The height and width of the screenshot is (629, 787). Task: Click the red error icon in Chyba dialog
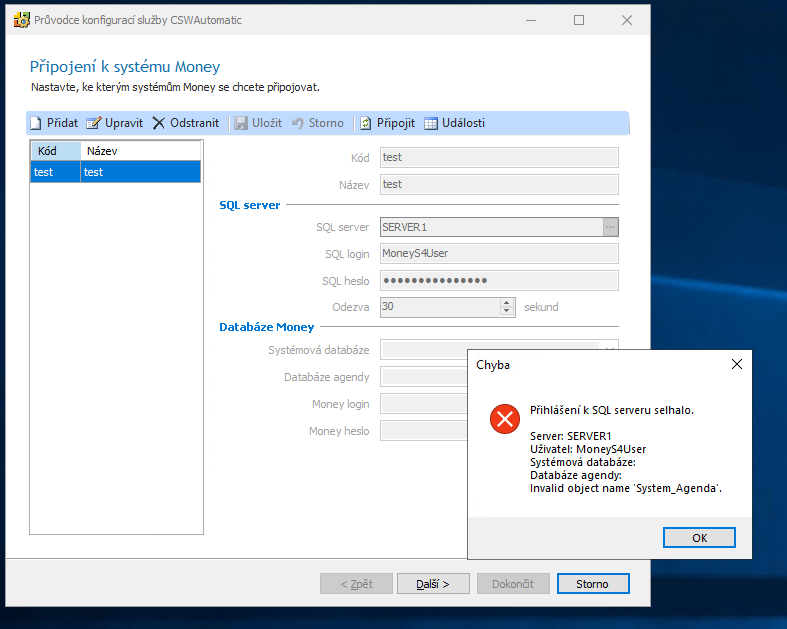[505, 418]
